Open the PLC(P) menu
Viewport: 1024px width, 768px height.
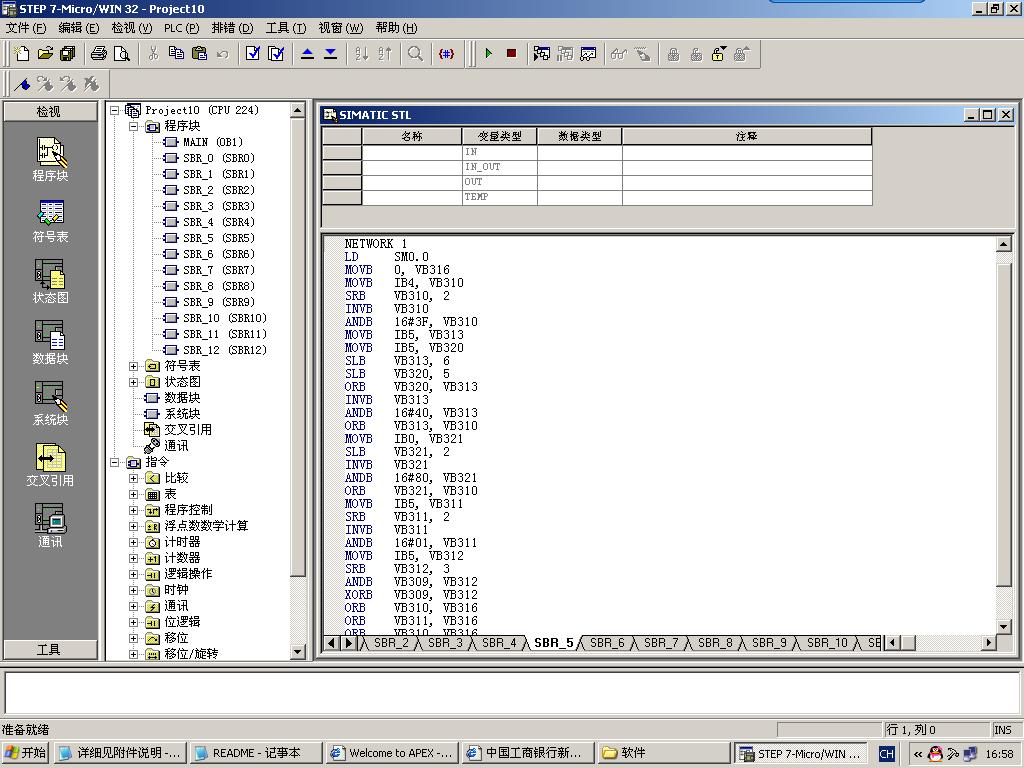pyautogui.click(x=181, y=28)
